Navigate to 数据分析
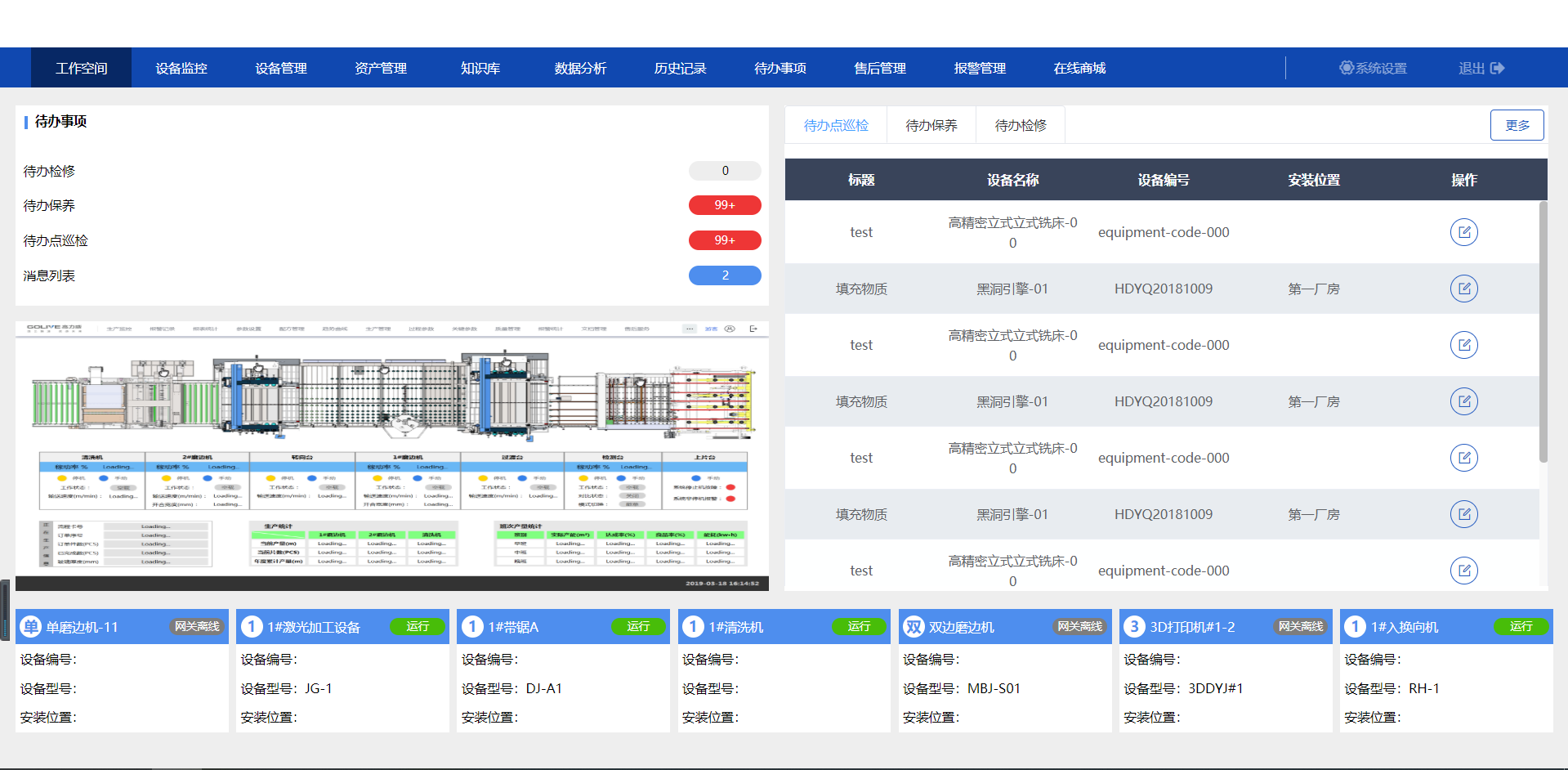This screenshot has width=1568, height=770. pos(580,68)
